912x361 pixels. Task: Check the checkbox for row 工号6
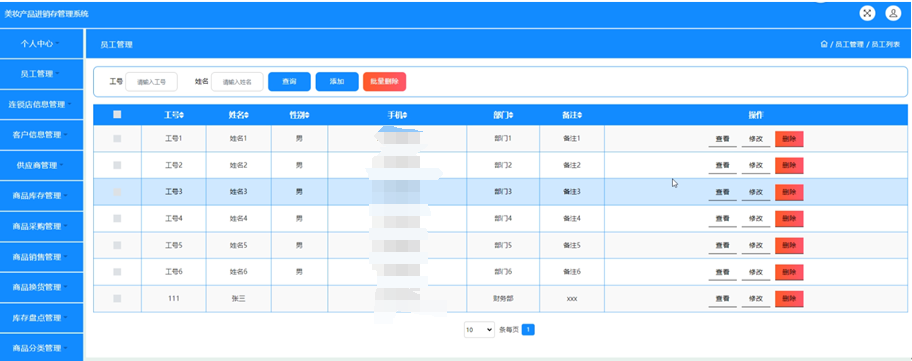pyautogui.click(x=117, y=271)
